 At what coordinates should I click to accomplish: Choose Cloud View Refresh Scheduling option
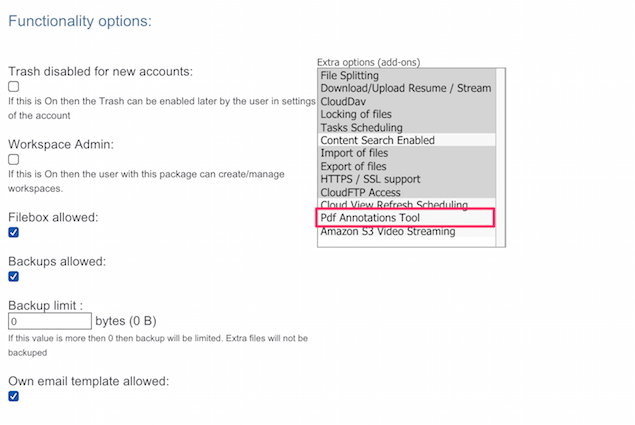coord(390,205)
